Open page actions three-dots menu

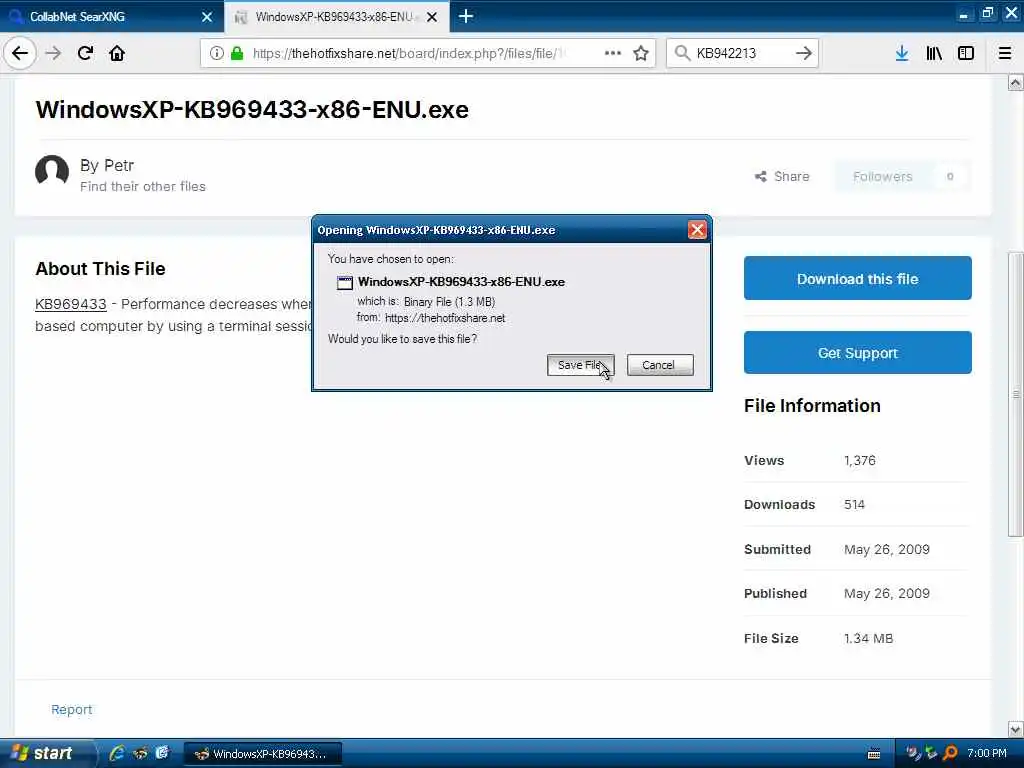pos(613,54)
